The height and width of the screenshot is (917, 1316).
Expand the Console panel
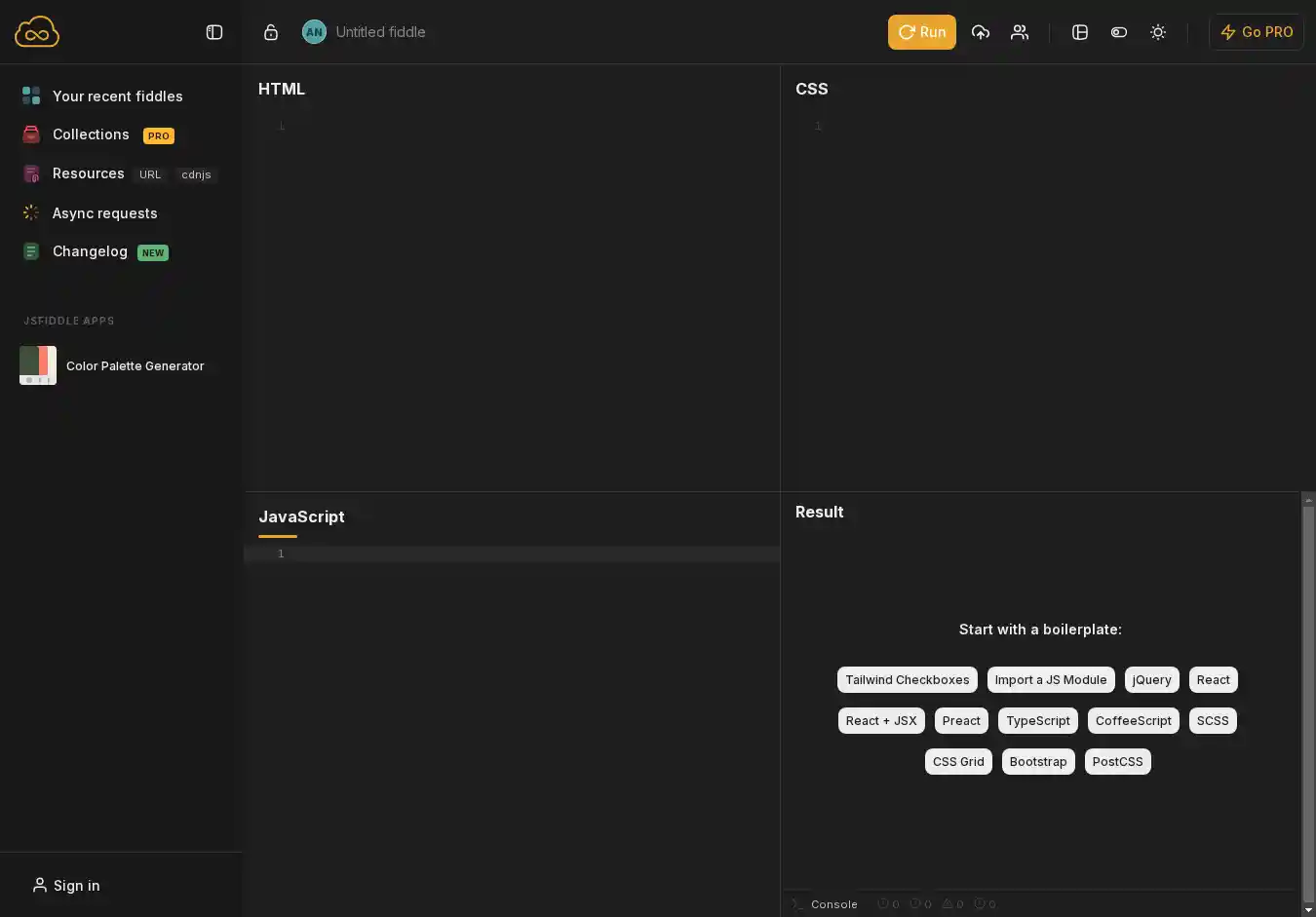pos(833,904)
